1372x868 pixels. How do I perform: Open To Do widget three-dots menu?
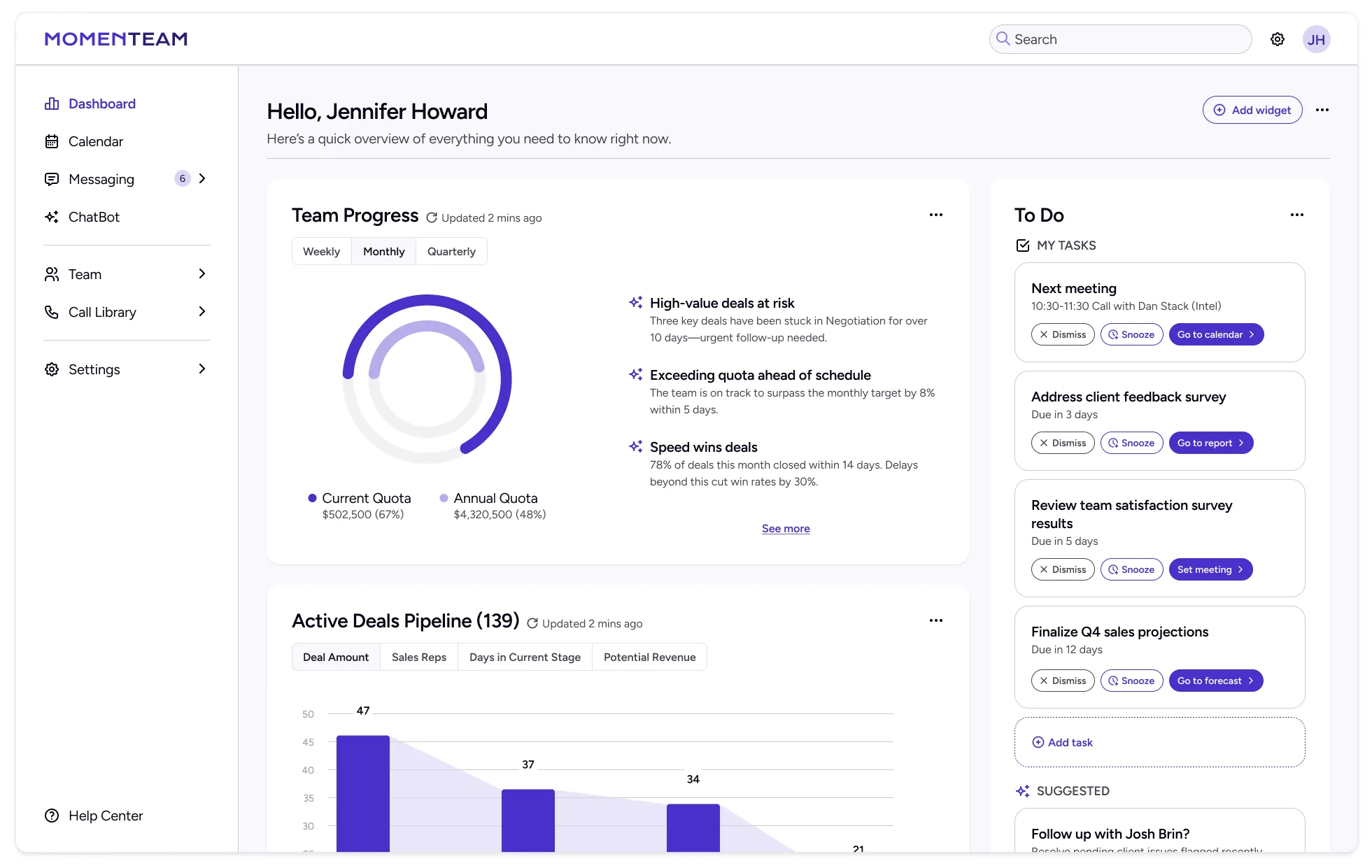[1296, 215]
